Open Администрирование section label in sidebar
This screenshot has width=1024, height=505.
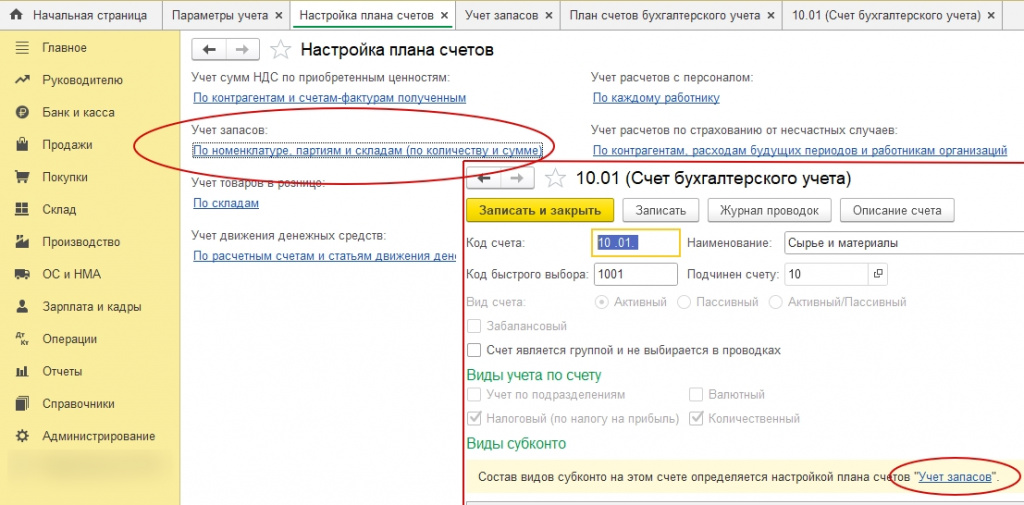[99, 436]
